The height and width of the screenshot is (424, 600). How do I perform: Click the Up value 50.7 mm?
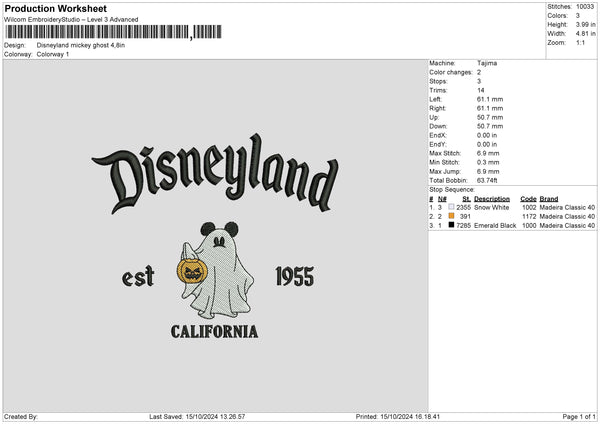tap(490, 117)
